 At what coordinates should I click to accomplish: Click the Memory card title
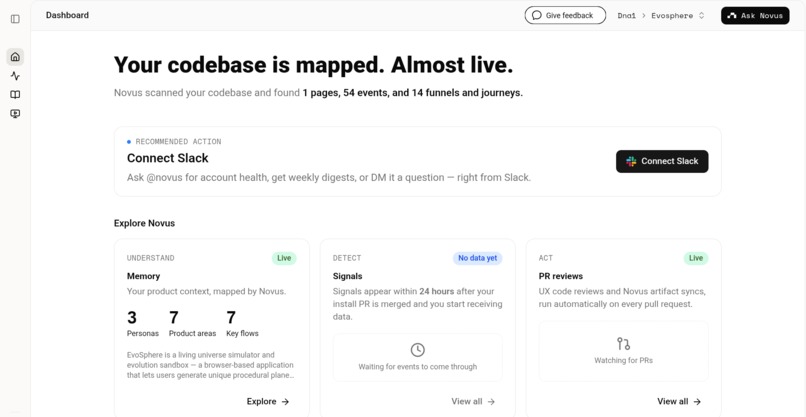pyautogui.click(x=143, y=276)
